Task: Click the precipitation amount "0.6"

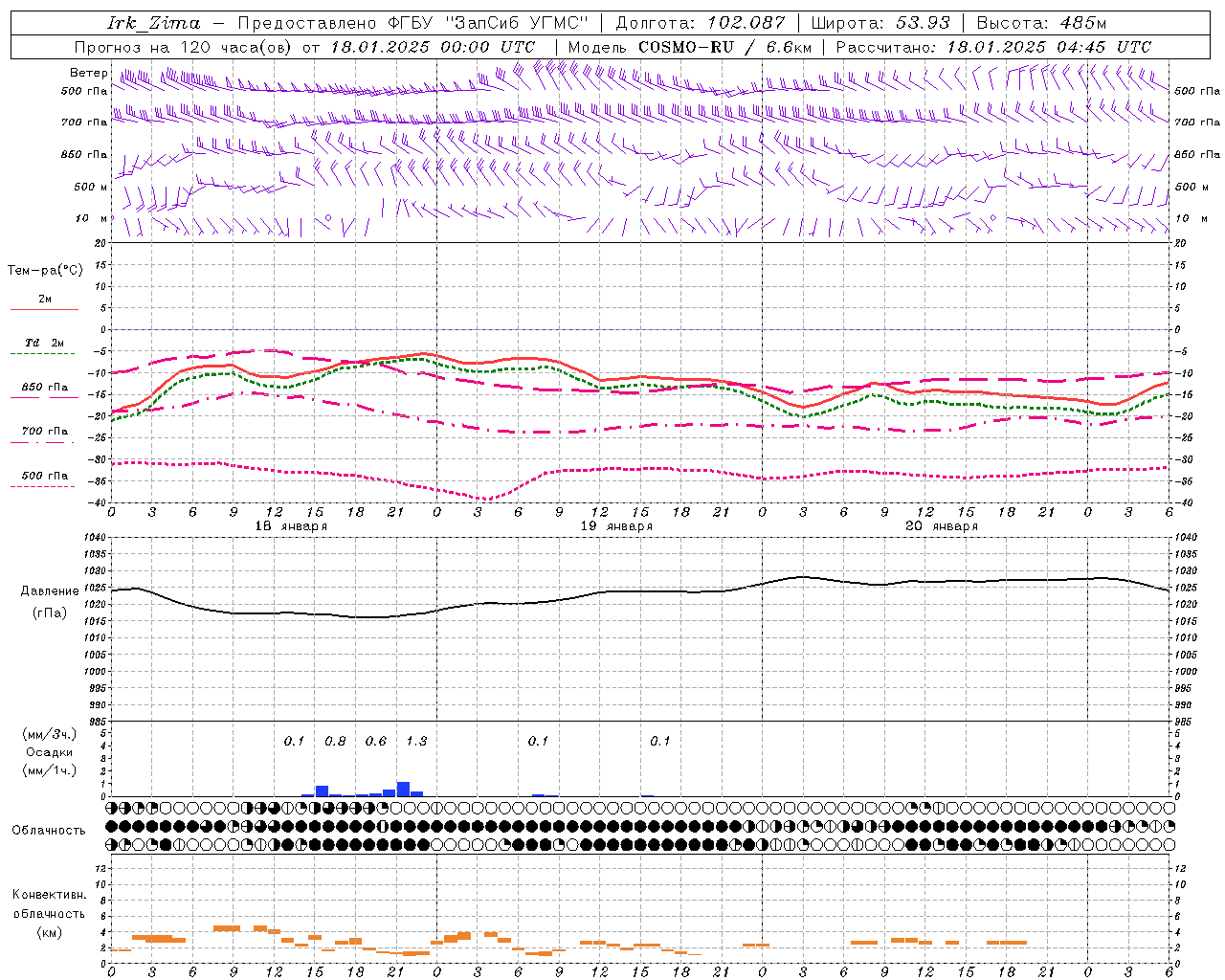Action: pos(376,742)
